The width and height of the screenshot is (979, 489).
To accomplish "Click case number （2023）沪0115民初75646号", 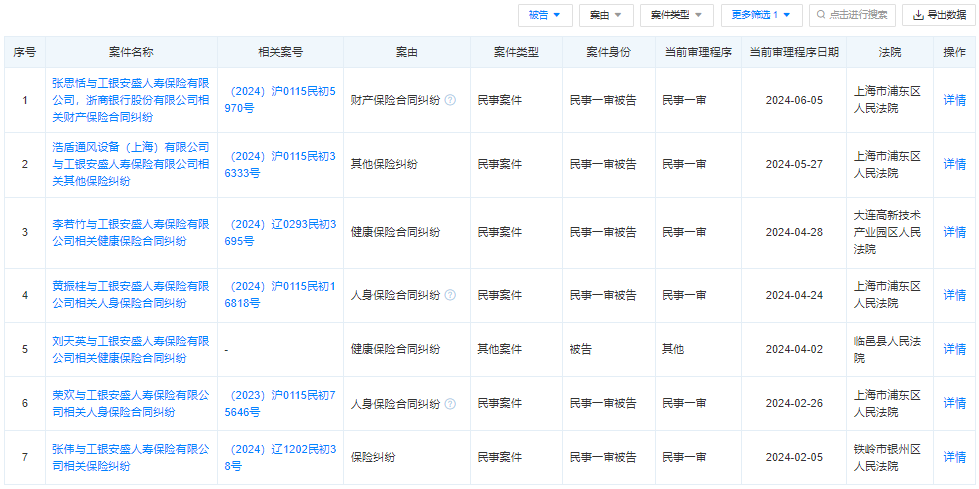I will [280, 404].
